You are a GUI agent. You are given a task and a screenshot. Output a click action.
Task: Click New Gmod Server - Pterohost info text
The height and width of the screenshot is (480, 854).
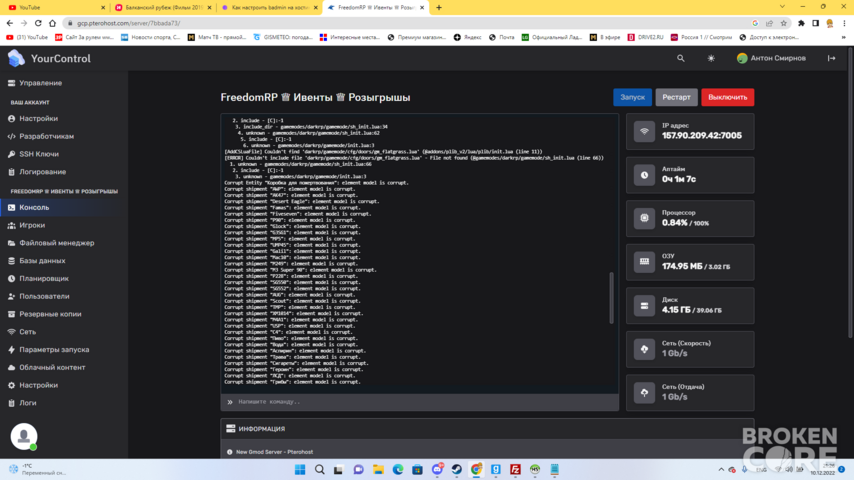(274, 452)
